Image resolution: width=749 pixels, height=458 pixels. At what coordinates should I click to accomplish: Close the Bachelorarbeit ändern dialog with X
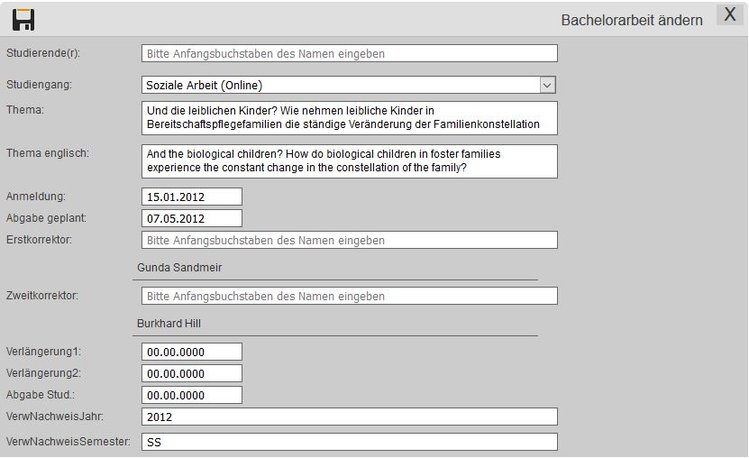coord(729,16)
